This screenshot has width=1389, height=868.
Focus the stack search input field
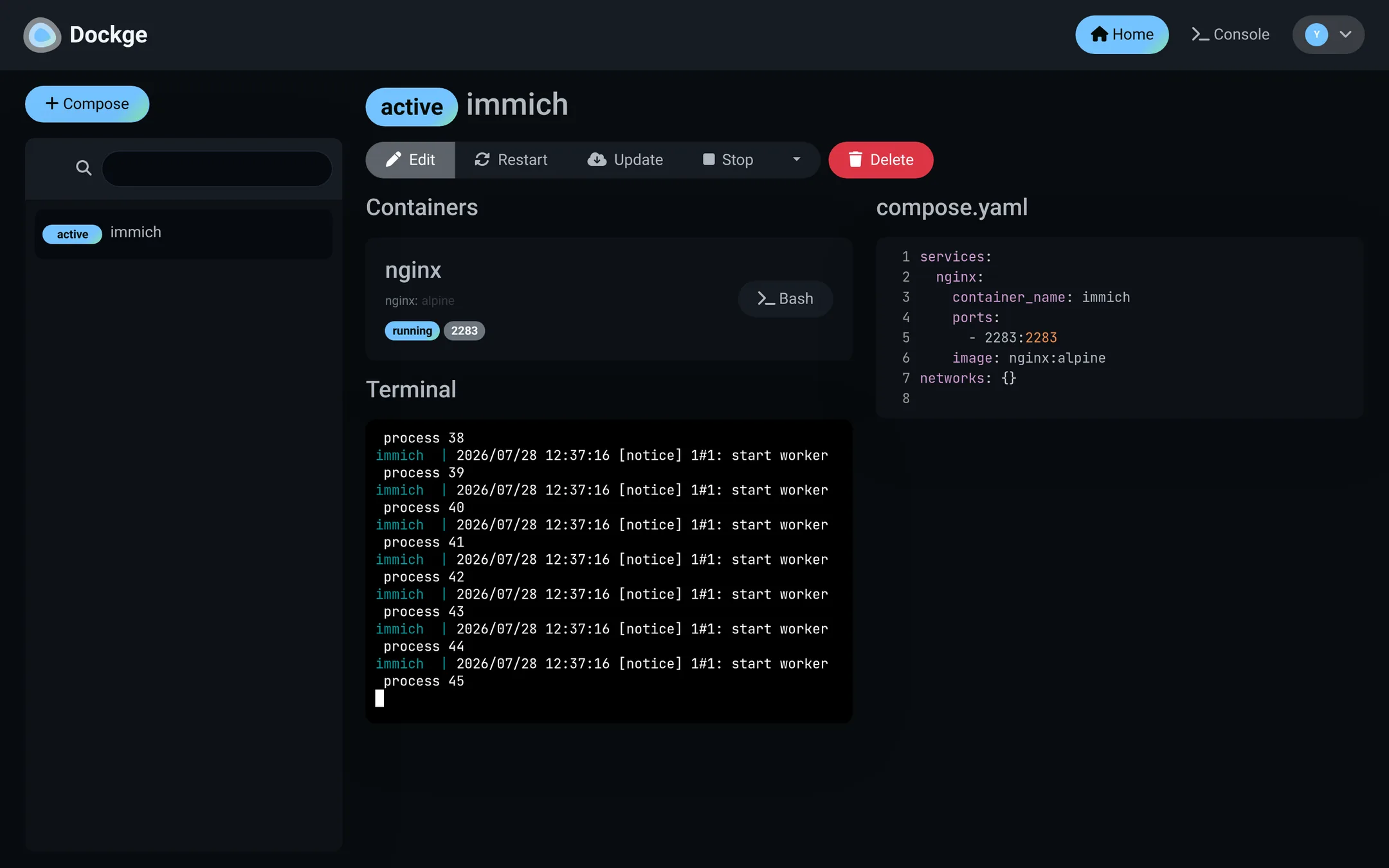(217, 168)
